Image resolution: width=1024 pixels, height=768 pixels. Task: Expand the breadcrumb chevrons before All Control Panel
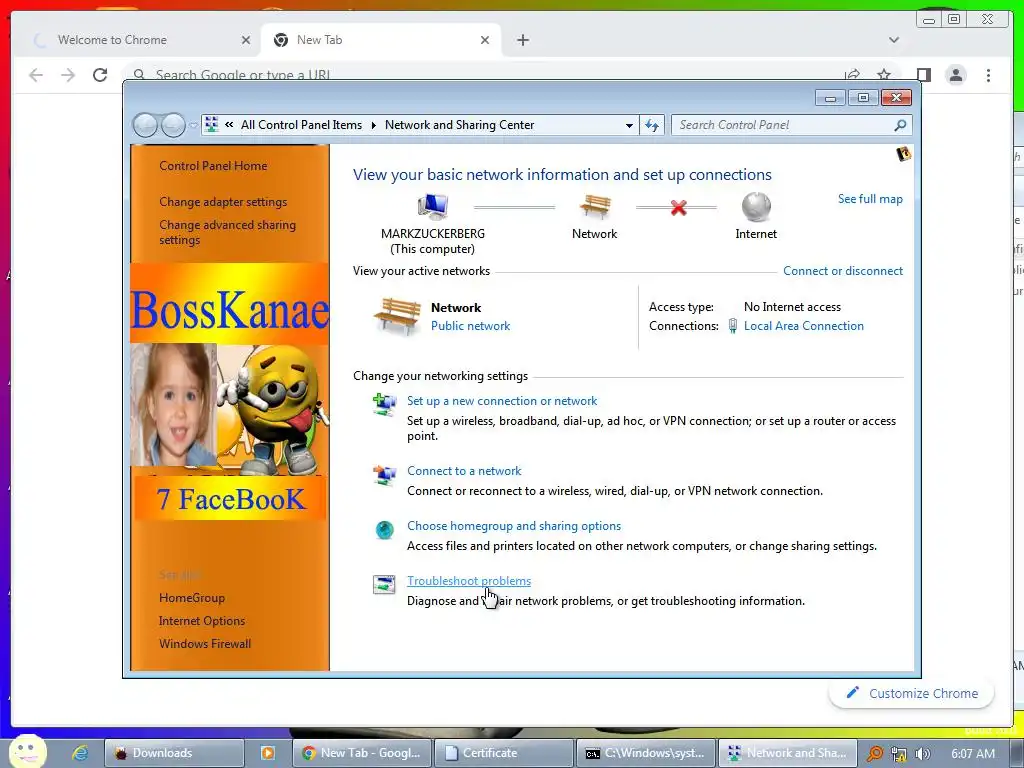(x=229, y=124)
